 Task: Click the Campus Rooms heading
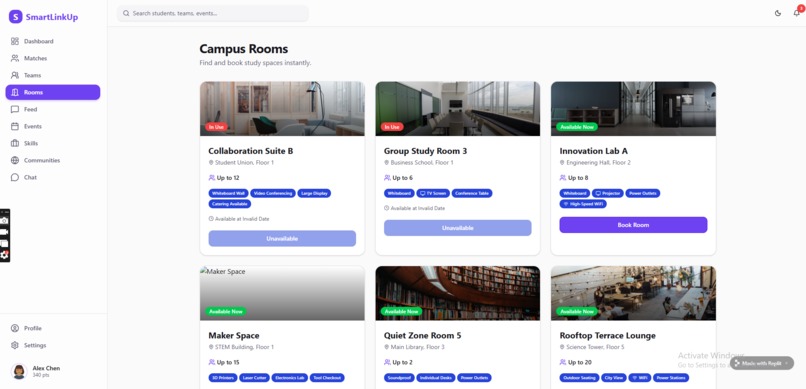coord(244,49)
